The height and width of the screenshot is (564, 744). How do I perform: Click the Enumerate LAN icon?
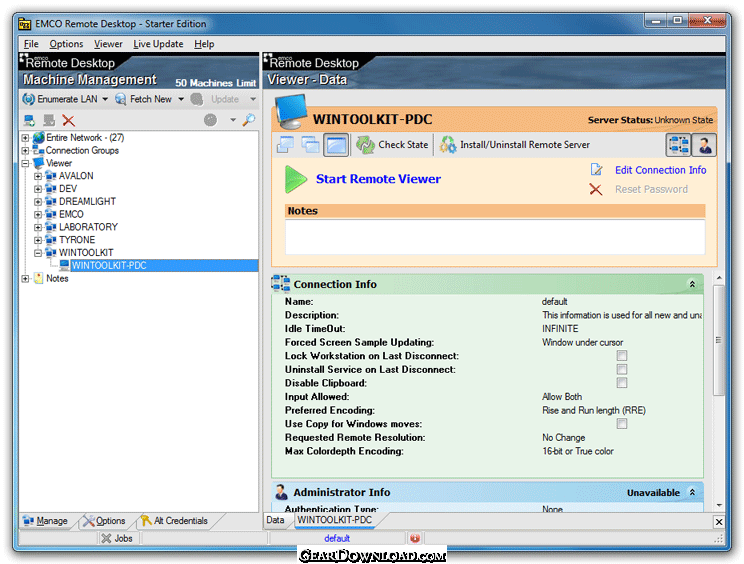[x=28, y=99]
